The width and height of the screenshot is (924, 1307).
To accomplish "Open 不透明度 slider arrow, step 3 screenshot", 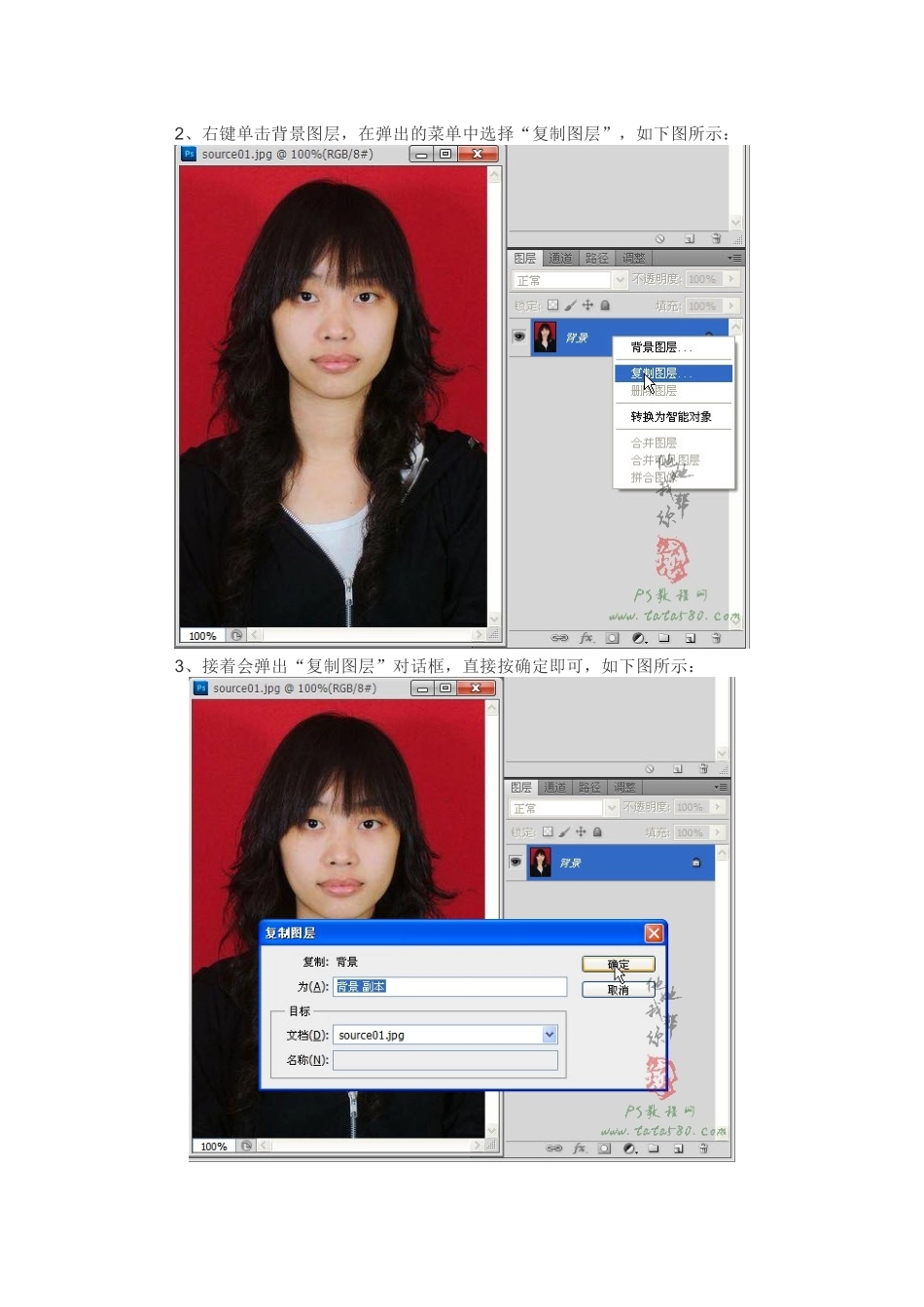I will click(718, 807).
